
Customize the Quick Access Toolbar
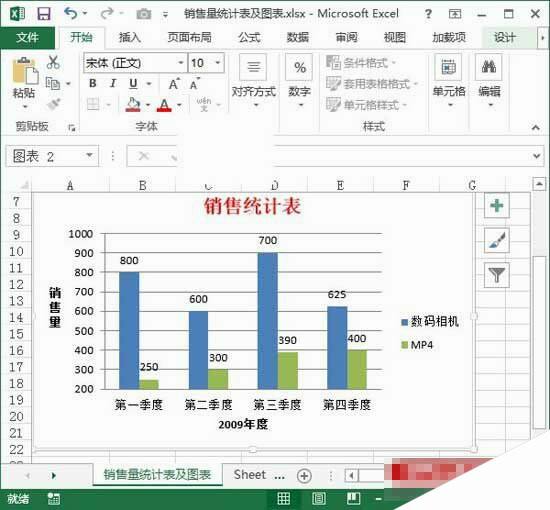pyautogui.click(x=165, y=15)
